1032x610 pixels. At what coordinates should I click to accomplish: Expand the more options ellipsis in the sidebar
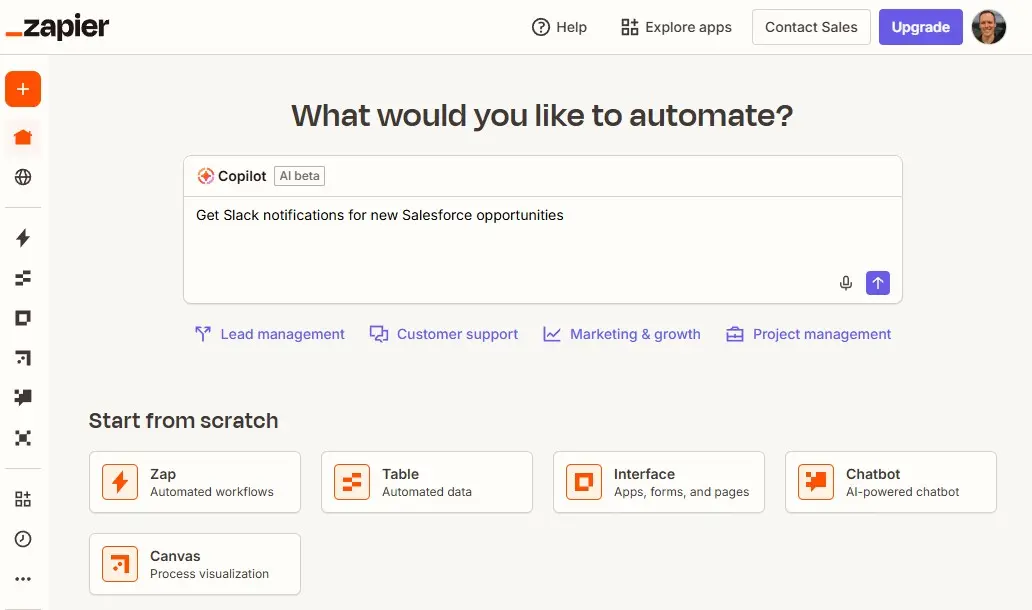point(22,578)
